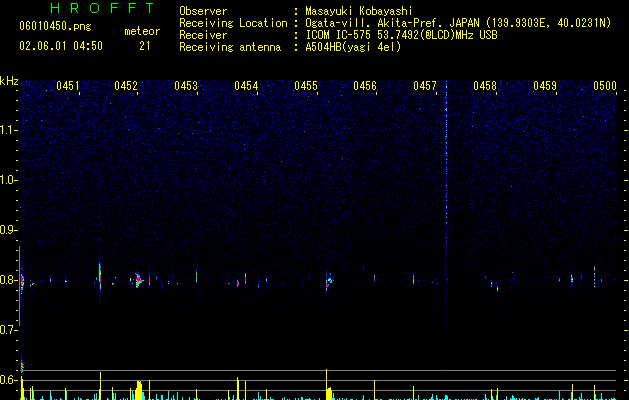Click the vertical noise line near 0457

pos(446,227)
